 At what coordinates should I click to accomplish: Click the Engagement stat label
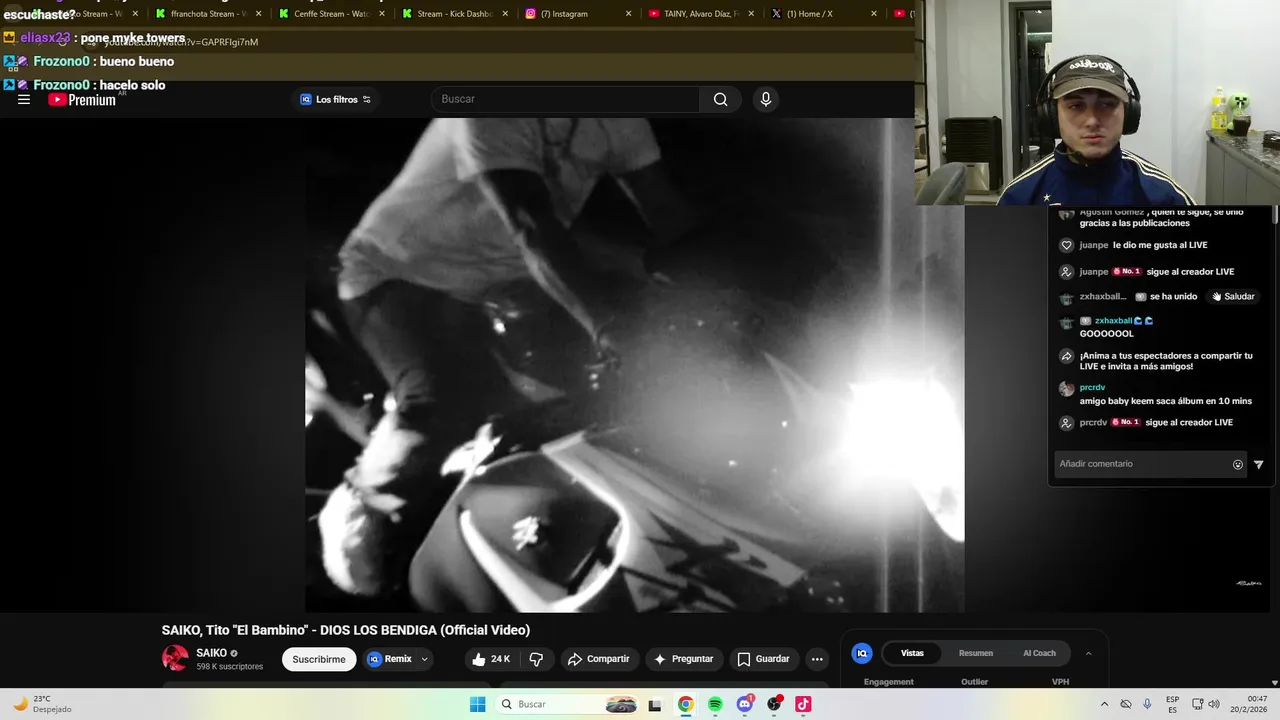point(889,682)
